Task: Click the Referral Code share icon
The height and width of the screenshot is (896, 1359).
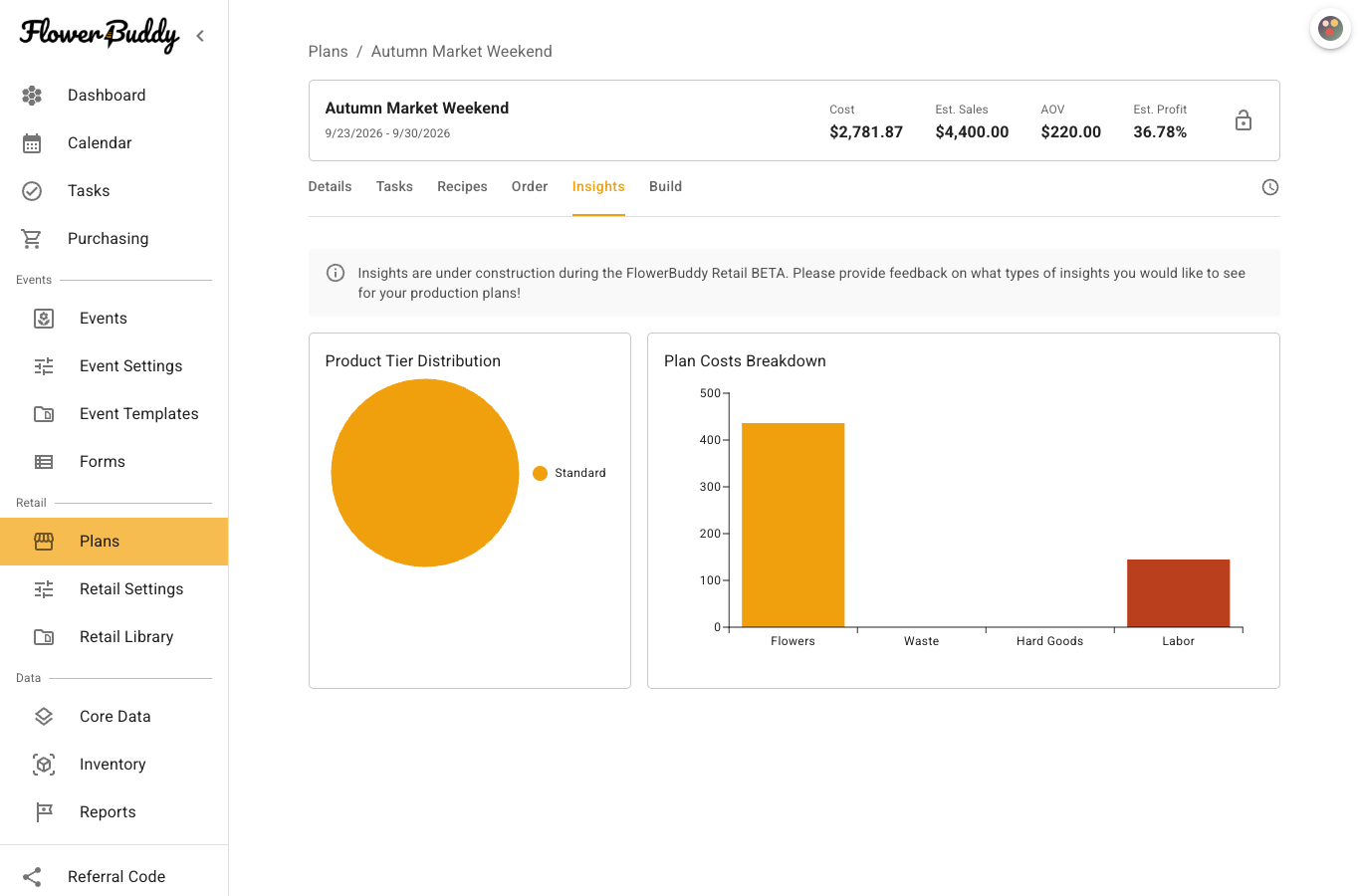Action: tap(32, 877)
